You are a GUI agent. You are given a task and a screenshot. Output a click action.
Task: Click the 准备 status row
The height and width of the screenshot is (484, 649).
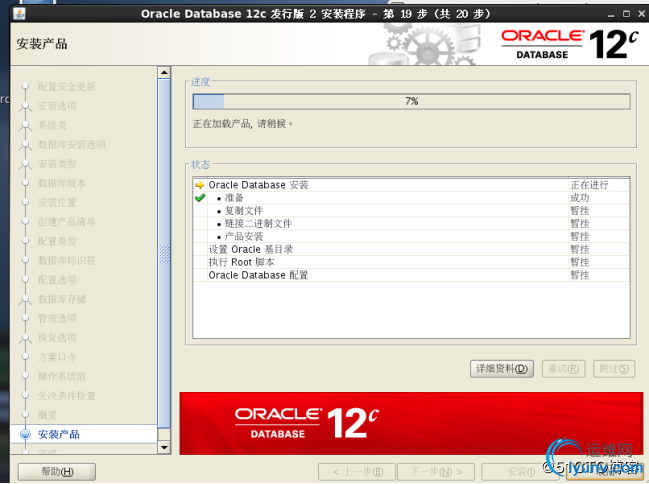coord(411,198)
